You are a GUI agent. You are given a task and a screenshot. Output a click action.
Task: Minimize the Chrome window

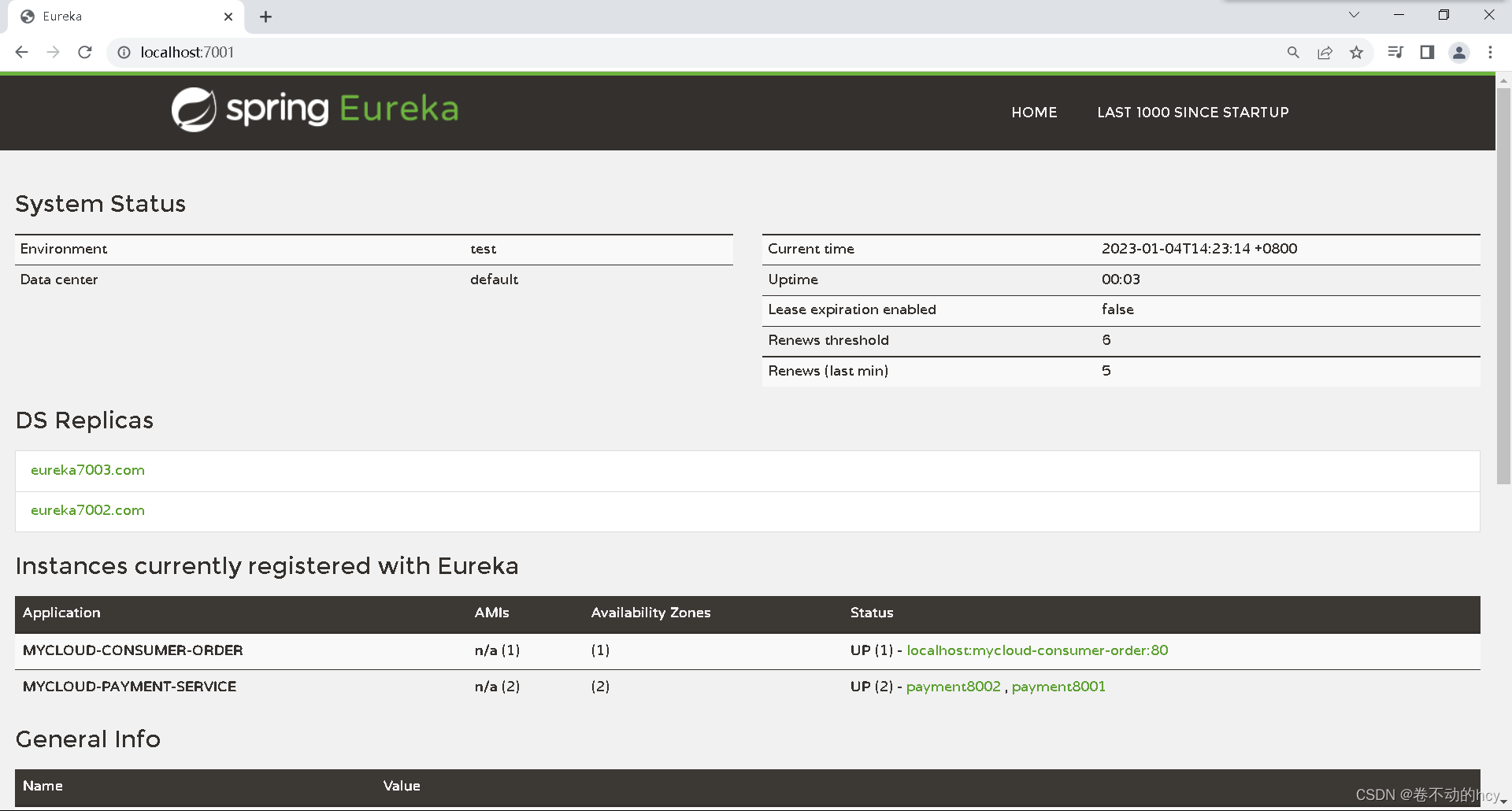point(1399,15)
